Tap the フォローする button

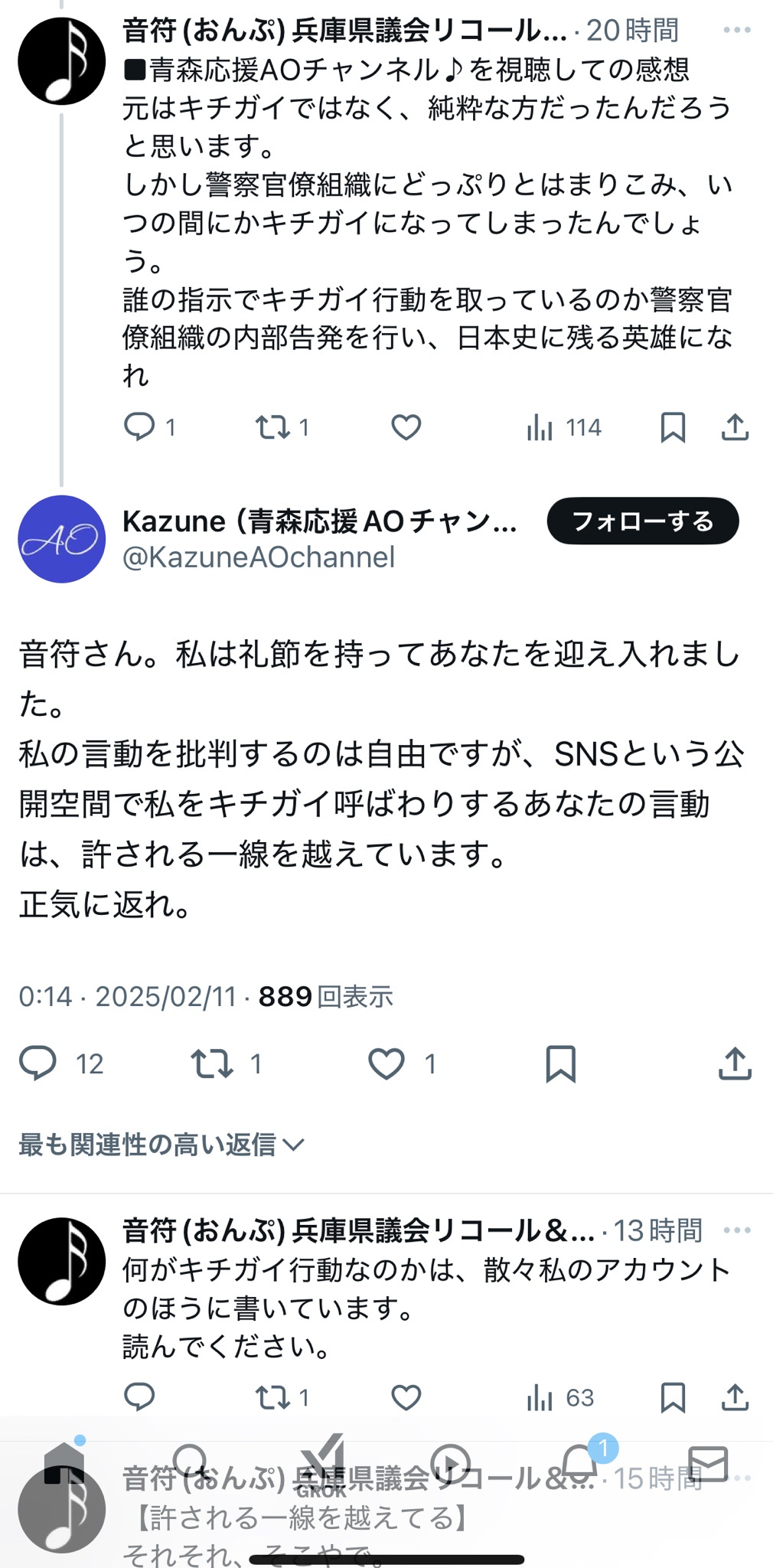[643, 521]
